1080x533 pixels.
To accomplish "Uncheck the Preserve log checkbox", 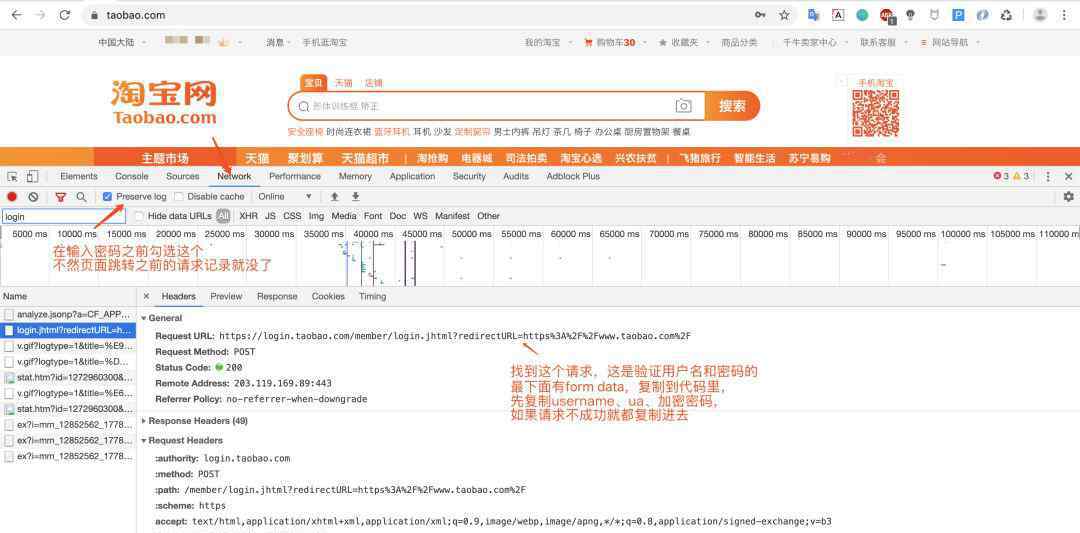I will (107, 197).
